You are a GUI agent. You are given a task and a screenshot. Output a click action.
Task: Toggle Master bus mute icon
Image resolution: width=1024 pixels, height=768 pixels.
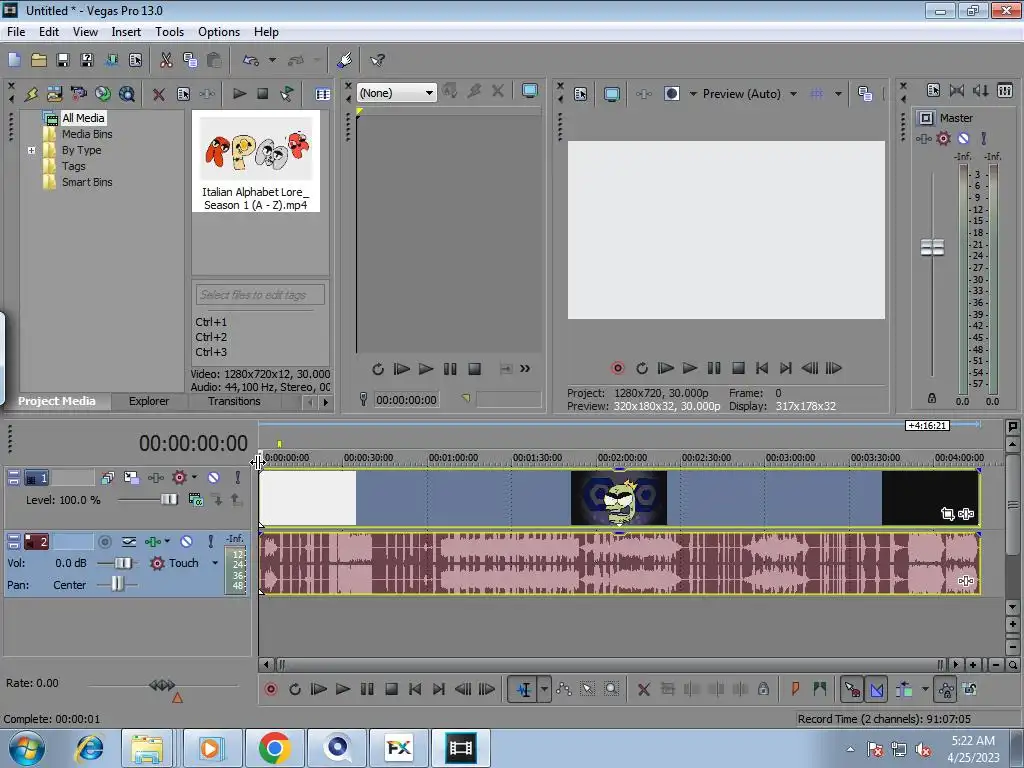coord(963,138)
